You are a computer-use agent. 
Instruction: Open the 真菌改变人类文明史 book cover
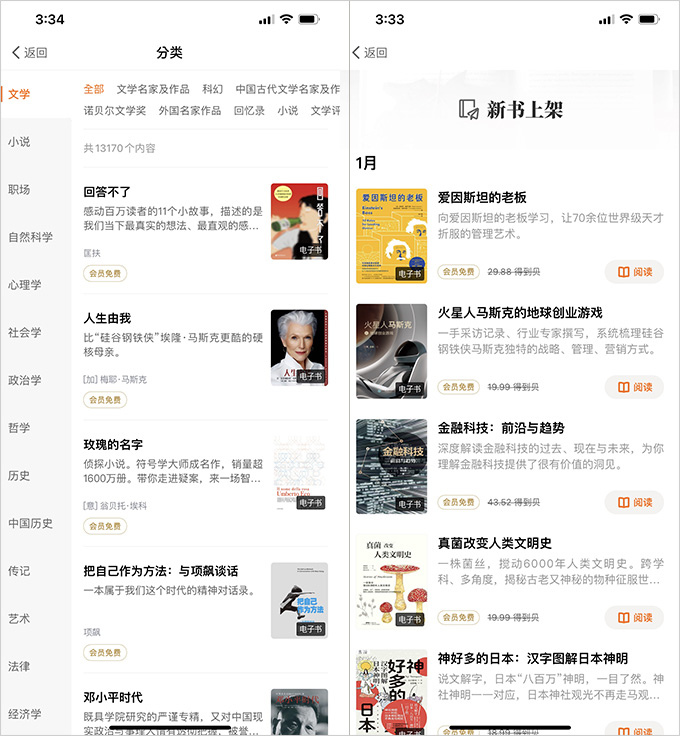point(391,582)
